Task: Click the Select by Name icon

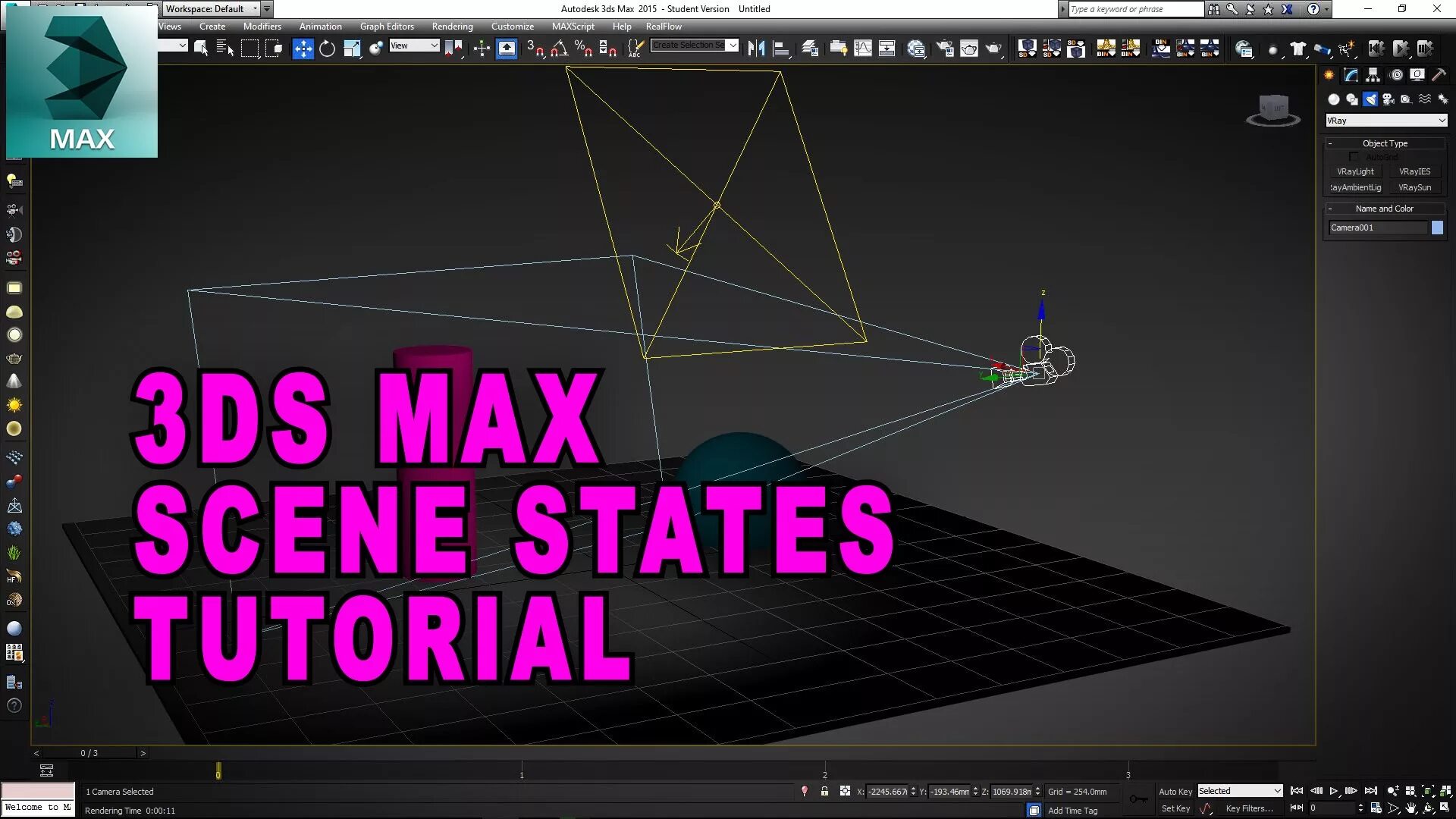Action: click(x=224, y=49)
